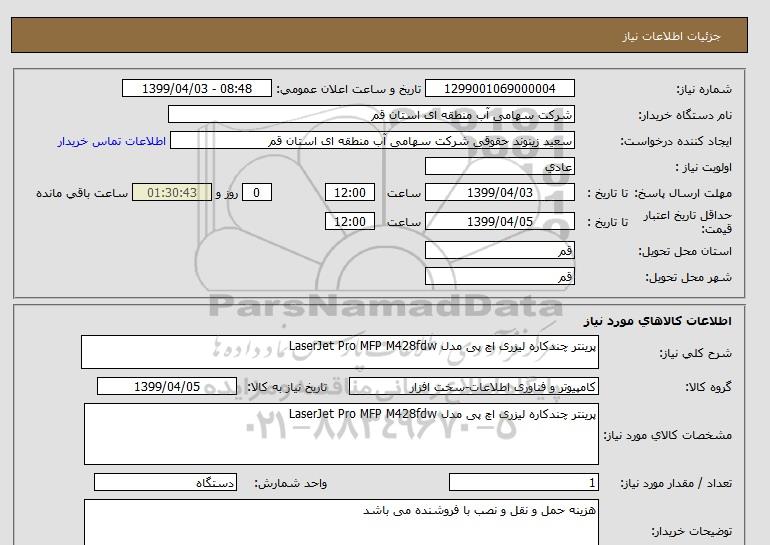Click the delivery city field قم
Screen dimensions: 770x545
tap(499, 276)
